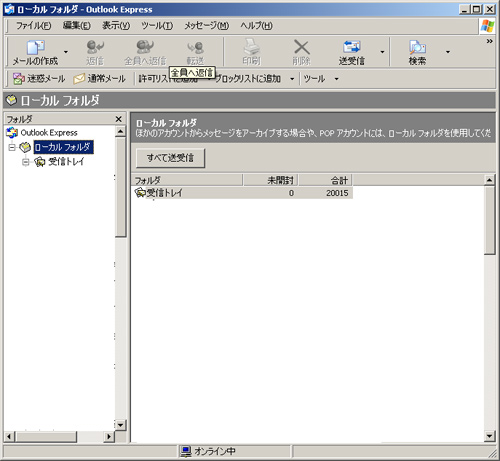This screenshot has width=500, height=461.
Task: Click the unread count 0 cell
Action: point(291,193)
